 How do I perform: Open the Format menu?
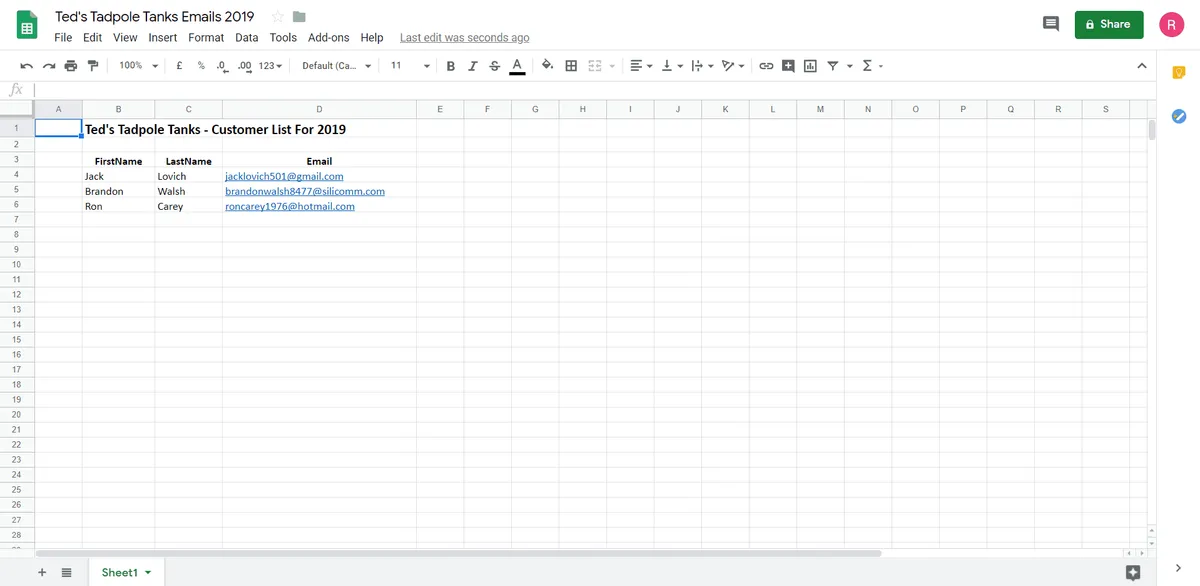click(x=206, y=37)
